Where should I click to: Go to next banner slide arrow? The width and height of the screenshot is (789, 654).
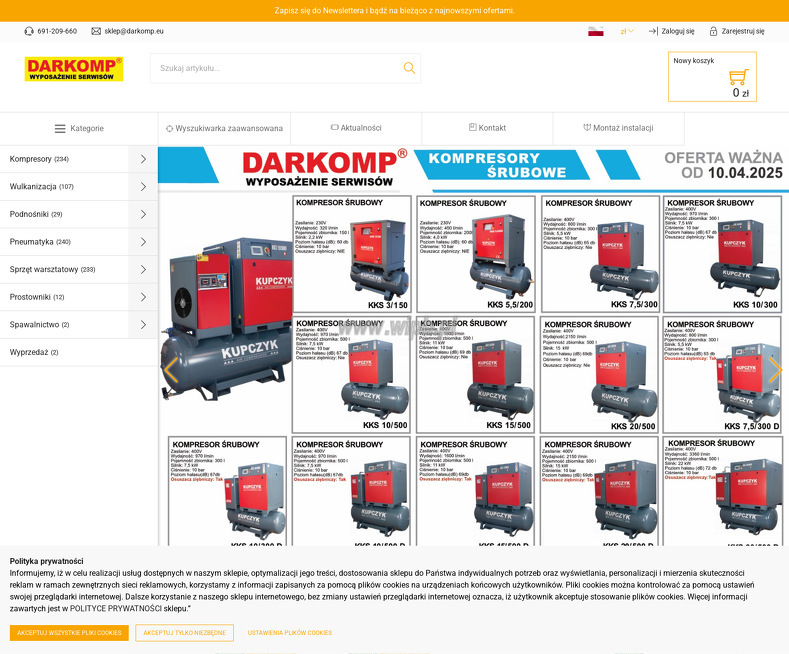point(775,370)
